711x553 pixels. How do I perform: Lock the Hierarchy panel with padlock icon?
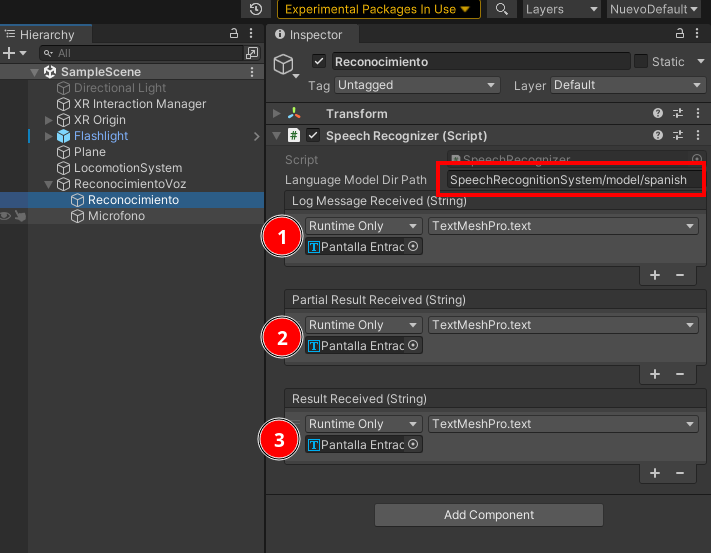tap(234, 34)
